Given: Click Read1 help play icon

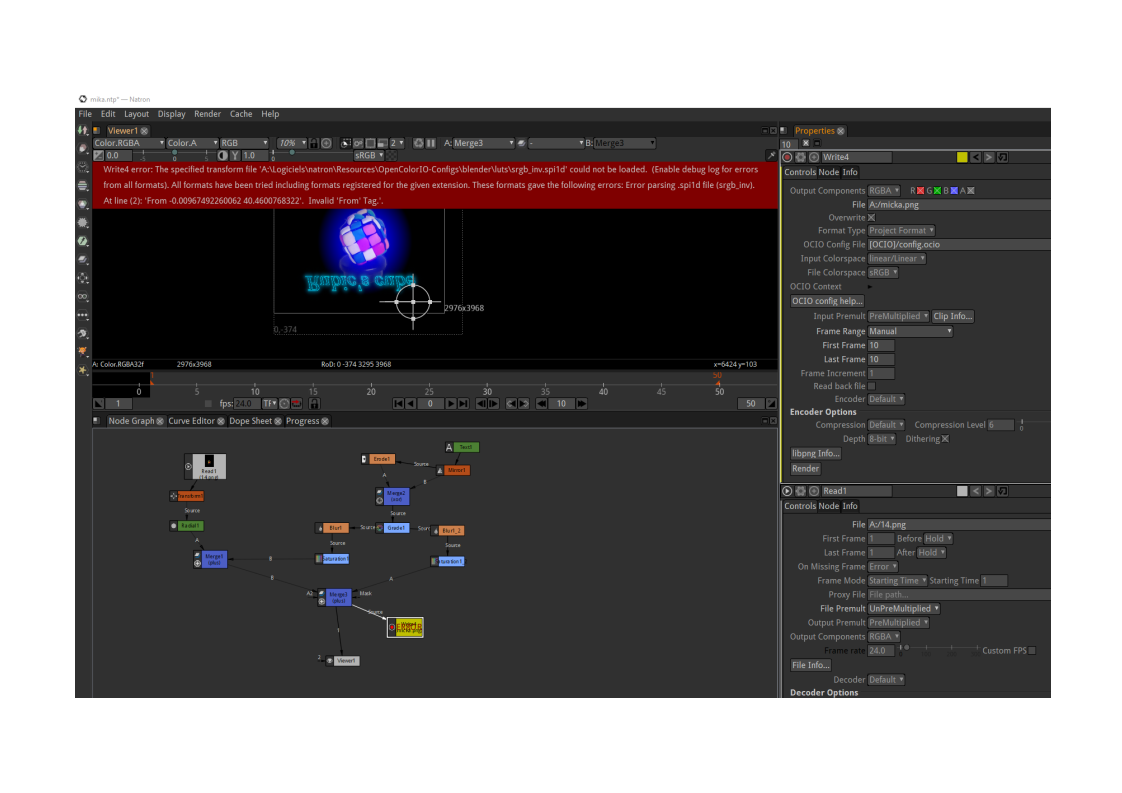Looking at the screenshot, I should [787, 491].
